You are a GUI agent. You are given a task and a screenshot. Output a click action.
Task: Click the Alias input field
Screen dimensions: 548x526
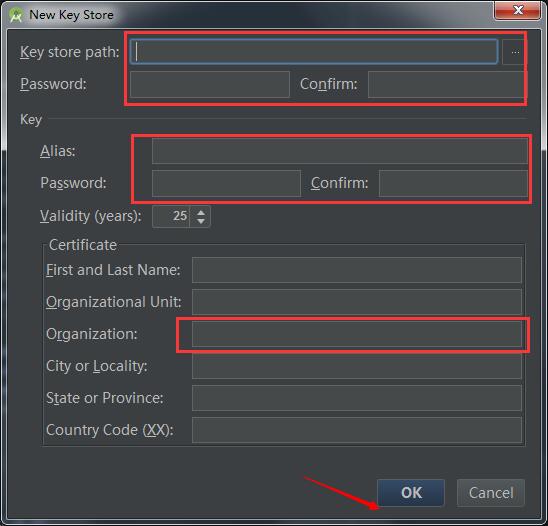click(x=340, y=151)
